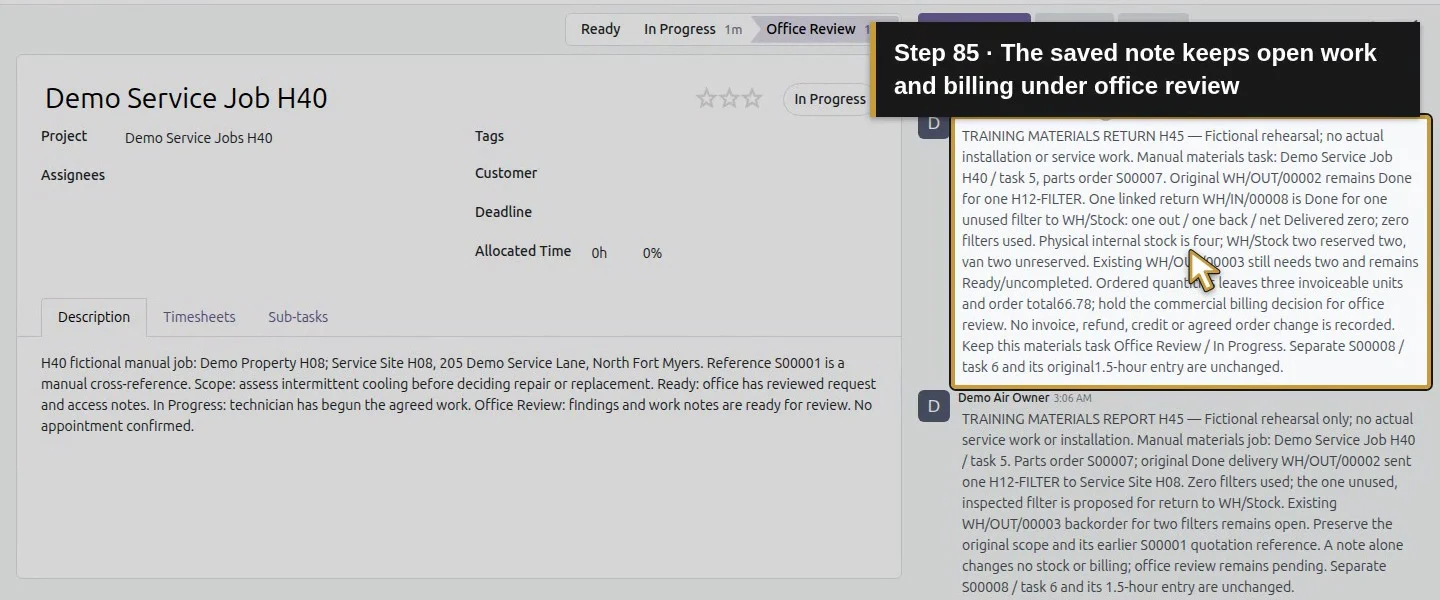Set priority with the first star

click(706, 98)
